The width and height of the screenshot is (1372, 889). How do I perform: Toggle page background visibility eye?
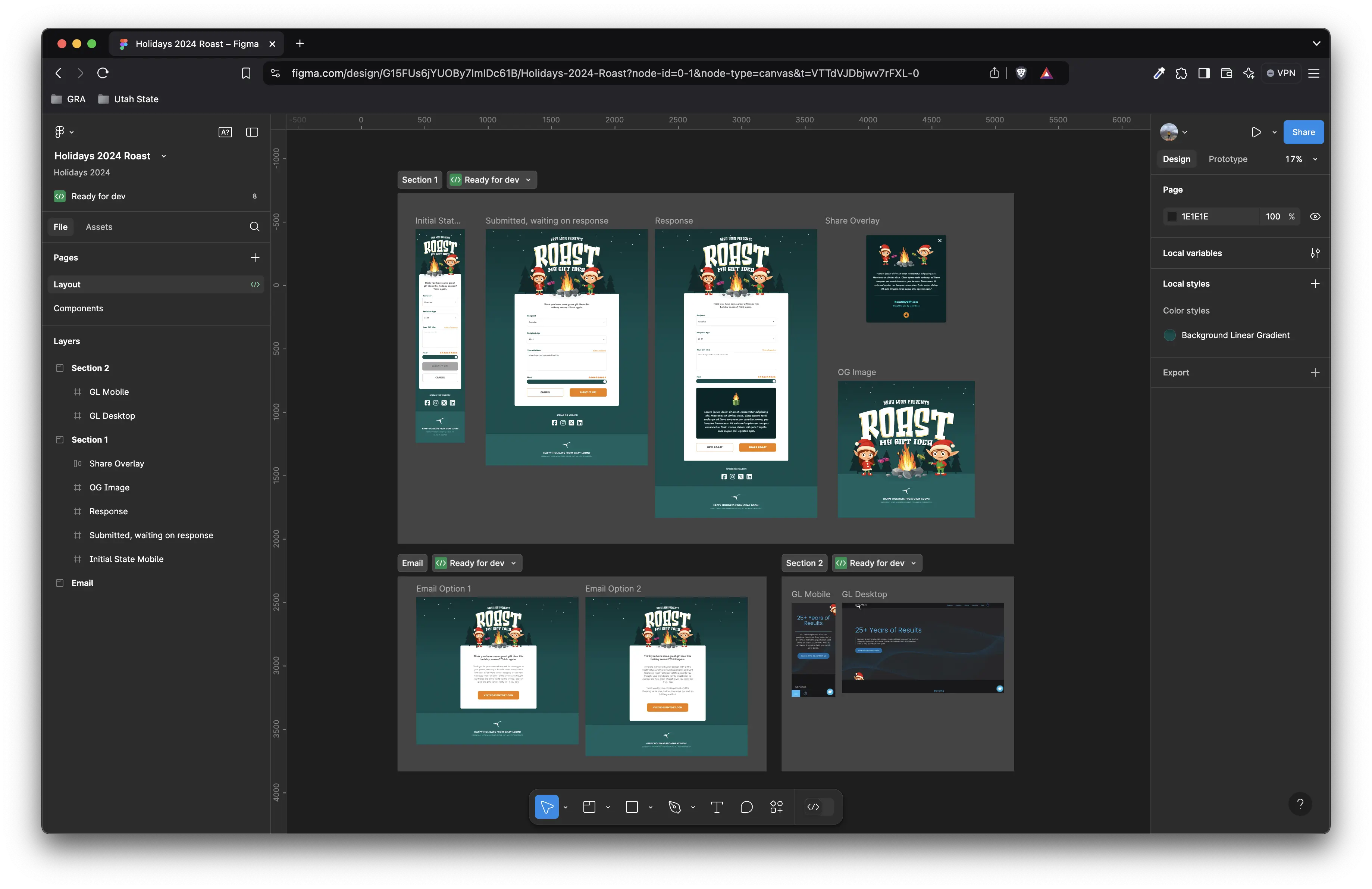tap(1315, 216)
